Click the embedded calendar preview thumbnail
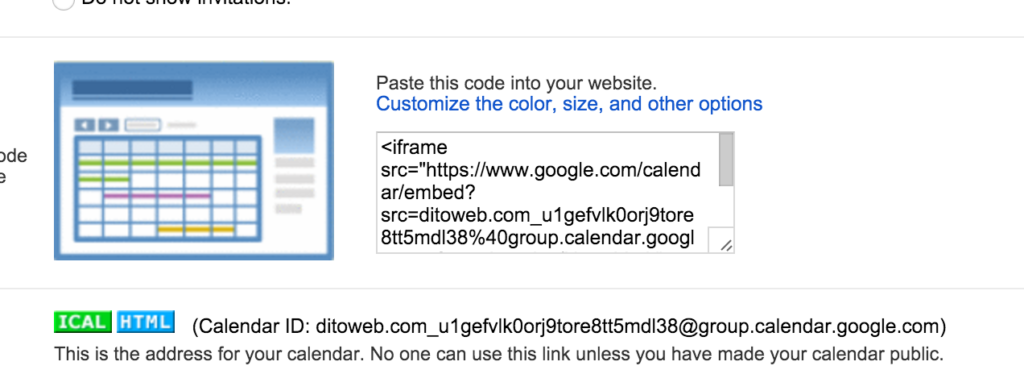The width and height of the screenshot is (1024, 370). pos(194,161)
